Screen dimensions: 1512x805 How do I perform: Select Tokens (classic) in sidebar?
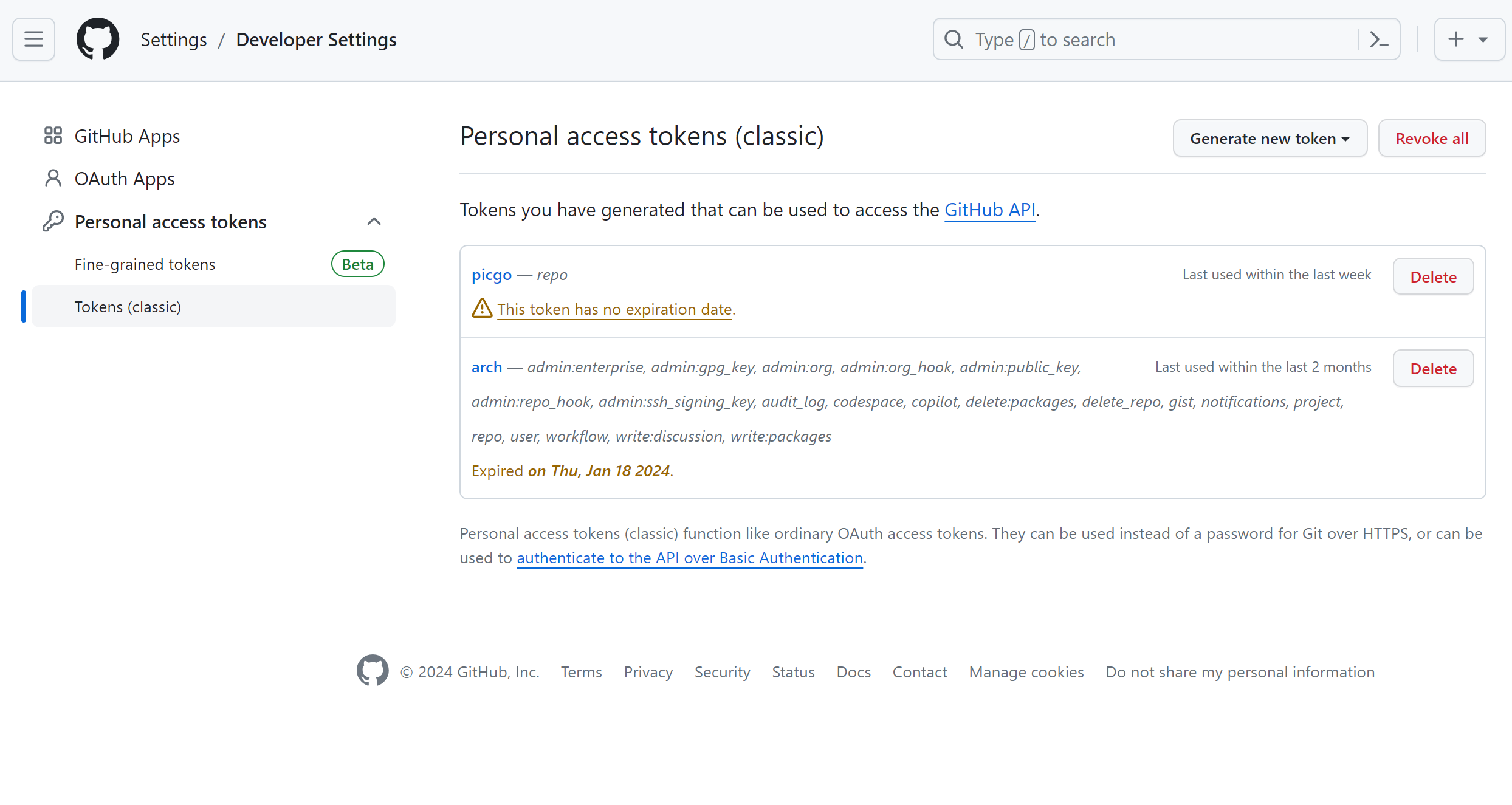128,307
